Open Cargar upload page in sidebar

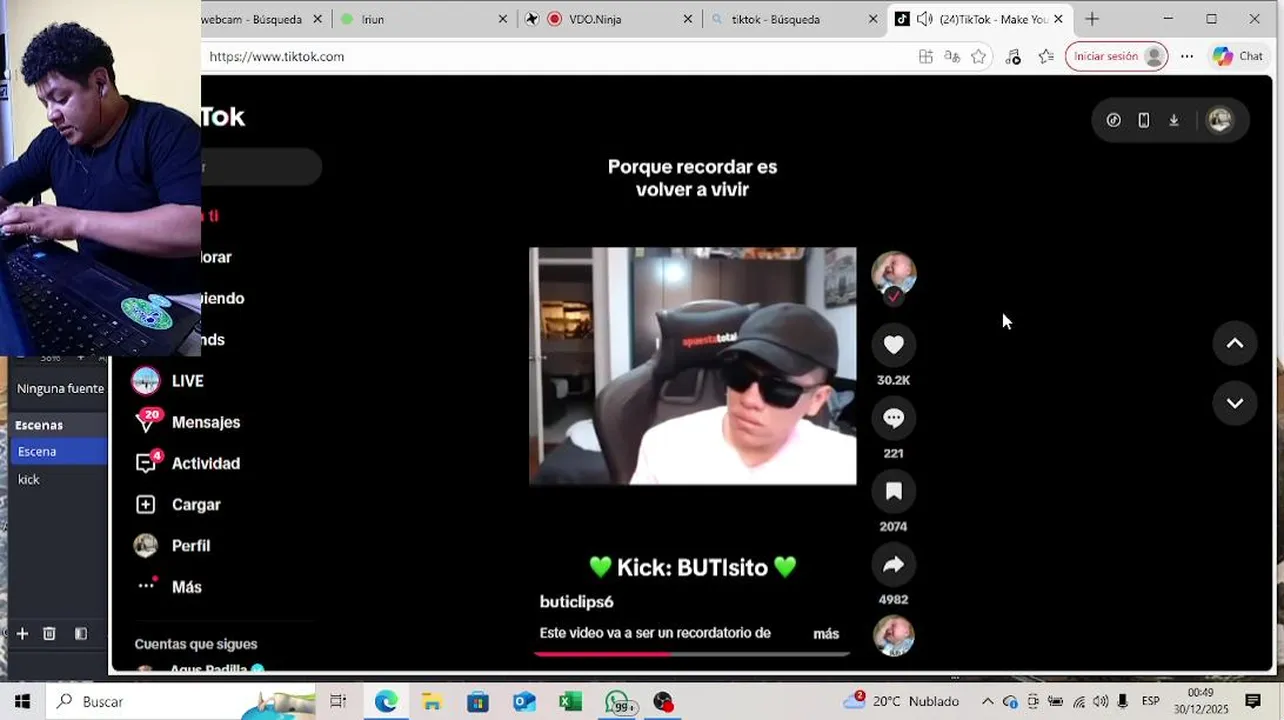coord(177,505)
